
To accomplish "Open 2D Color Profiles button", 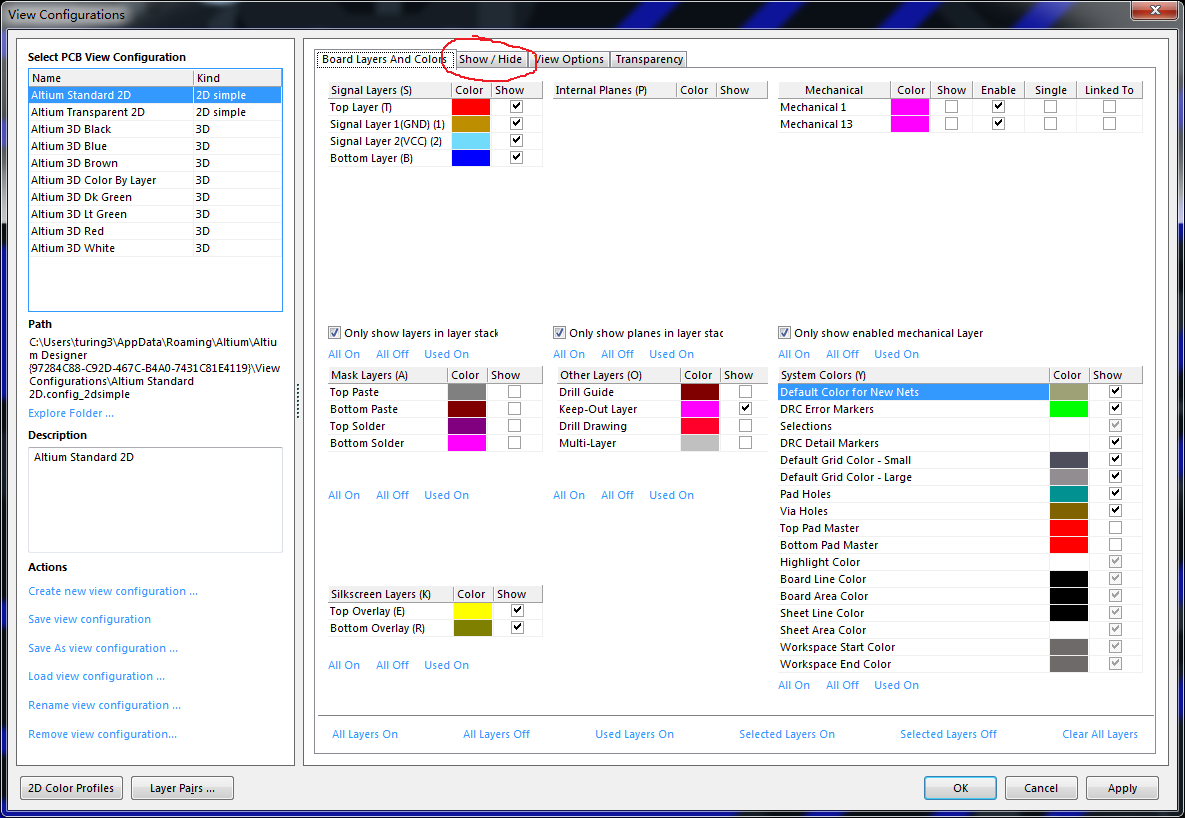I will point(71,788).
